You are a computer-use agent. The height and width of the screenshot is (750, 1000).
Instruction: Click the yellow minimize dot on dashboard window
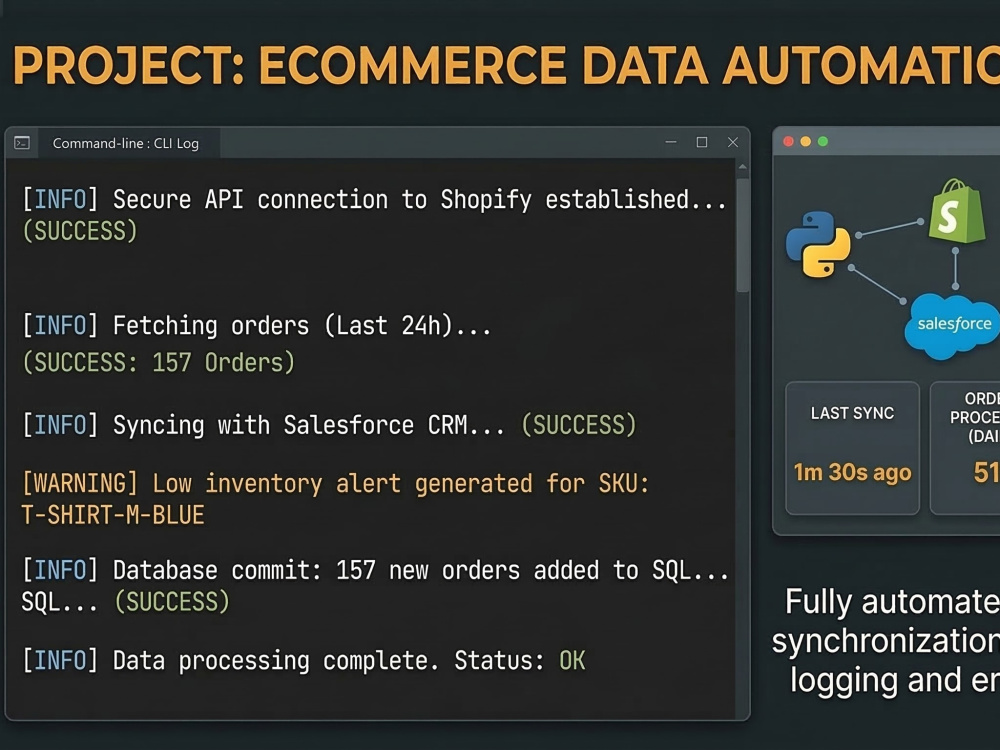[x=805, y=142]
